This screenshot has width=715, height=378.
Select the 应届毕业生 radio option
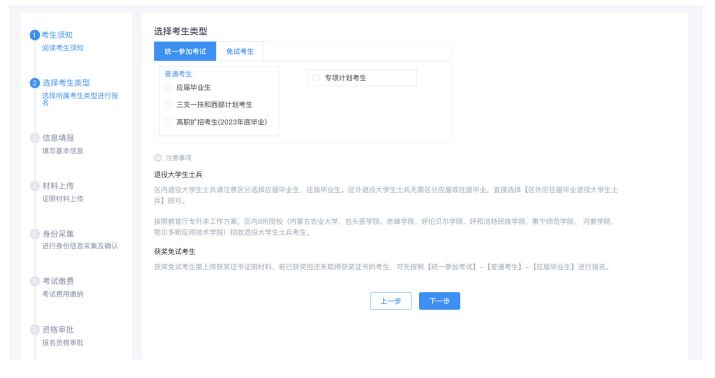(x=168, y=88)
